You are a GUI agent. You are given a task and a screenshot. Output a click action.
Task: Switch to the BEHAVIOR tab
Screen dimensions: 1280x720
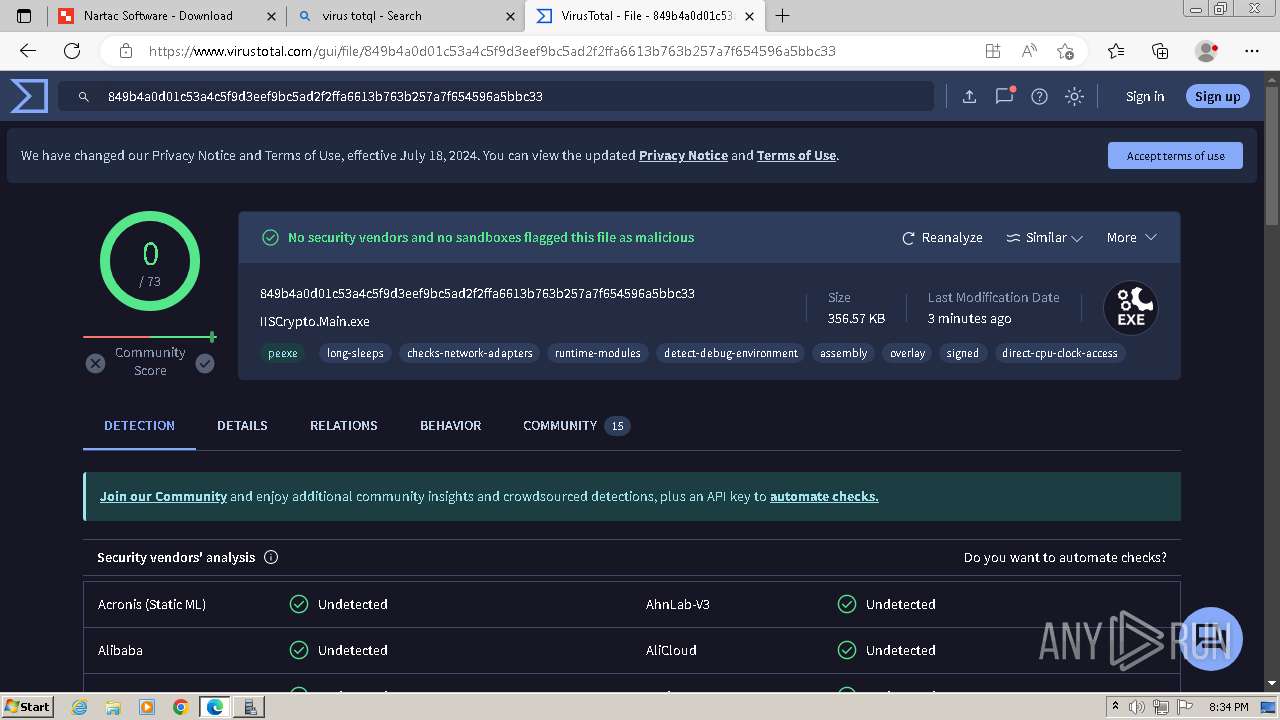(x=450, y=426)
